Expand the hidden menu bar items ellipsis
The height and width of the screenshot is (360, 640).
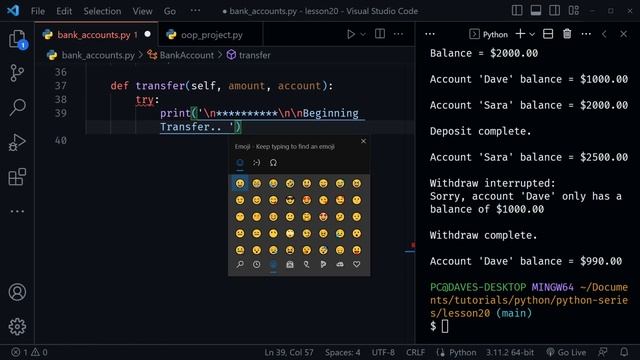[195, 10]
